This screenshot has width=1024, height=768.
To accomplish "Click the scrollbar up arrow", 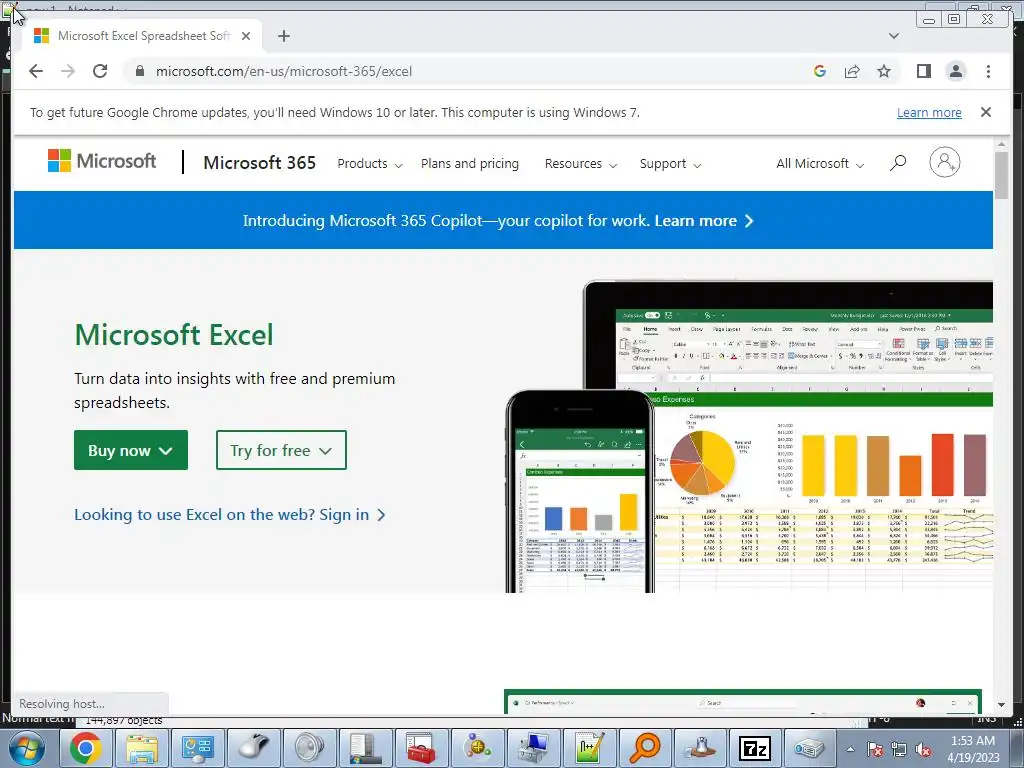I will coord(1001,144).
